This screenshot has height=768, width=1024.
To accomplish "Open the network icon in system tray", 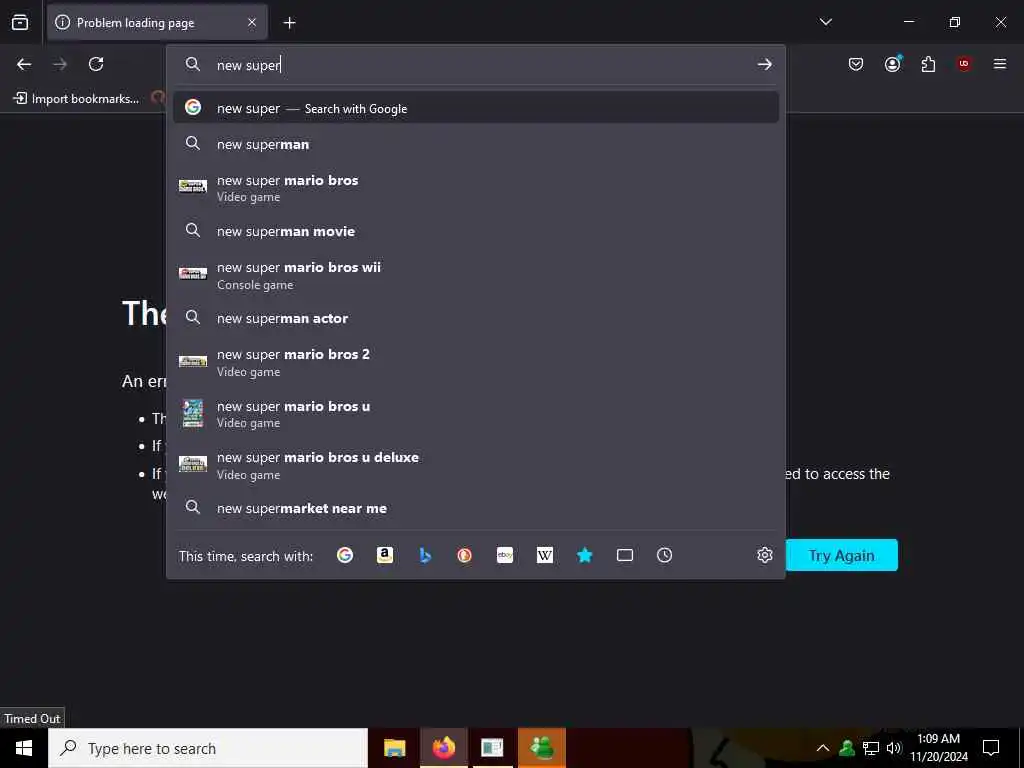I will pyautogui.click(x=871, y=748).
